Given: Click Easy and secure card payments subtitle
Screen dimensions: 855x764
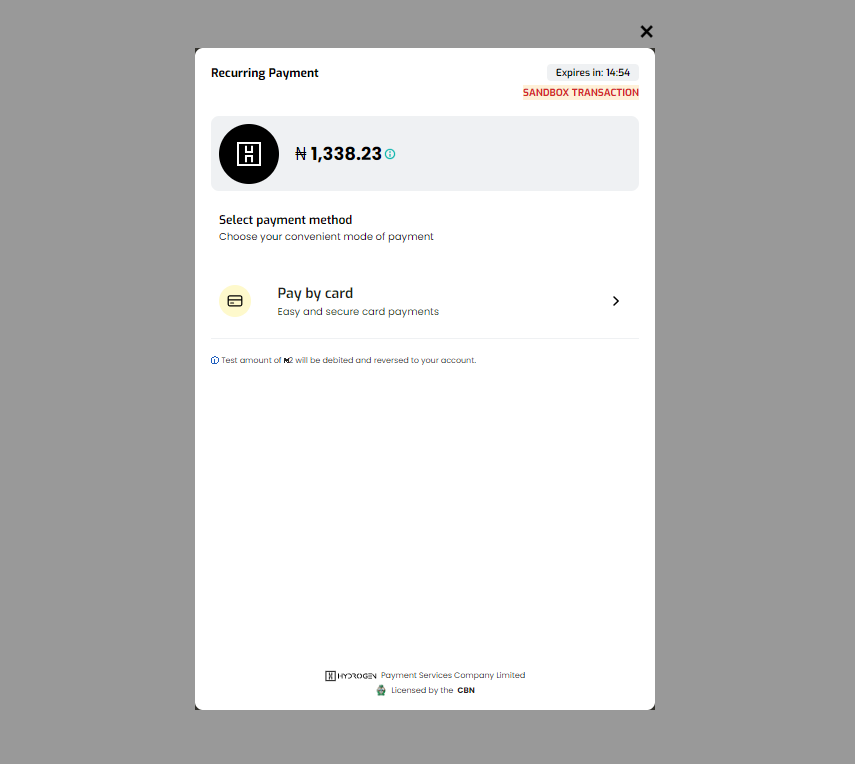Looking at the screenshot, I should click(x=358, y=311).
